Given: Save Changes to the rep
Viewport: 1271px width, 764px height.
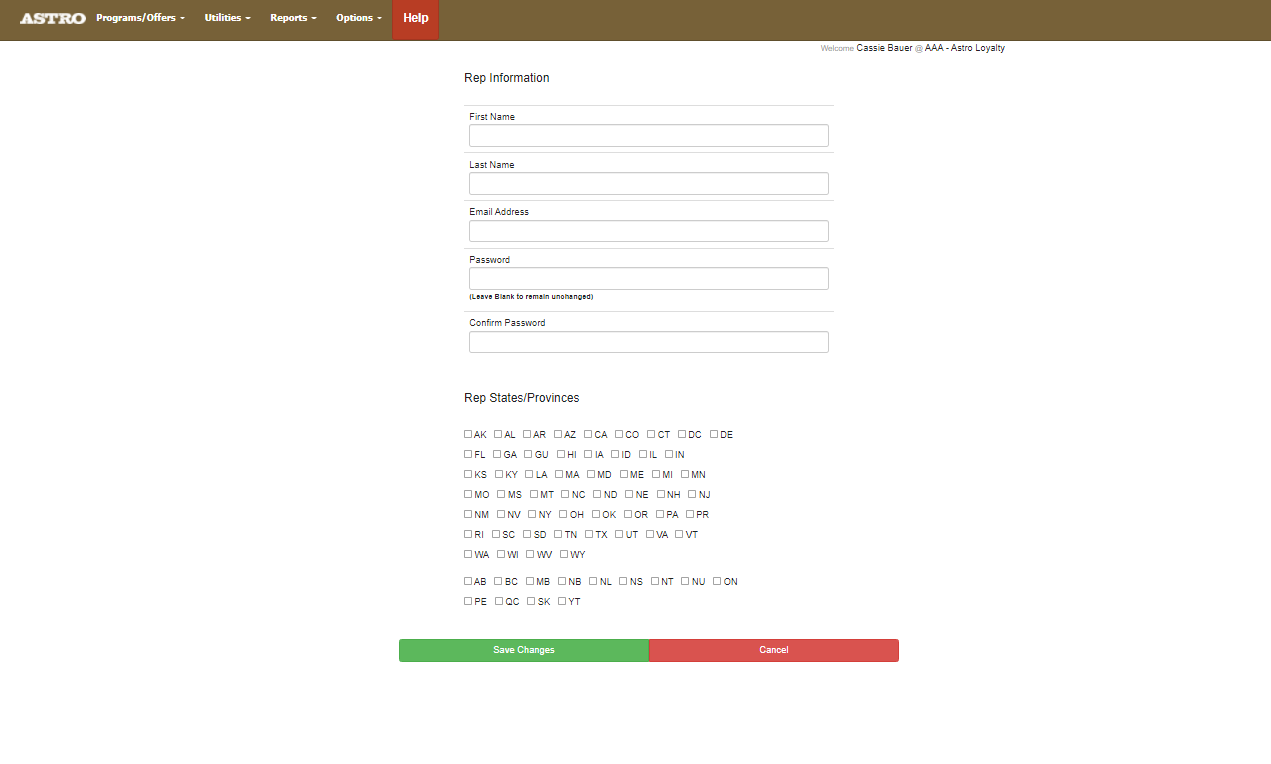Looking at the screenshot, I should tap(524, 650).
